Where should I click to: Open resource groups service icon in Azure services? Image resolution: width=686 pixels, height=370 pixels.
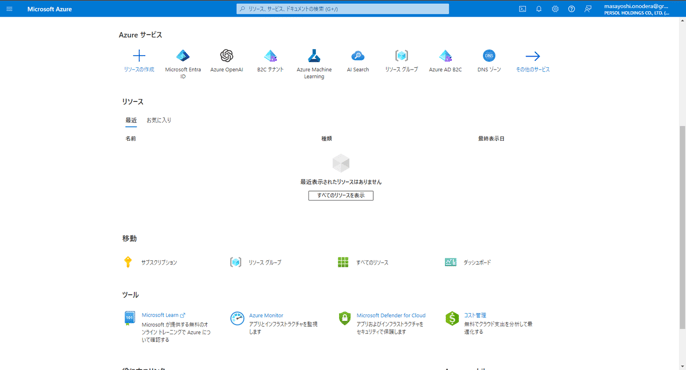[x=402, y=56]
